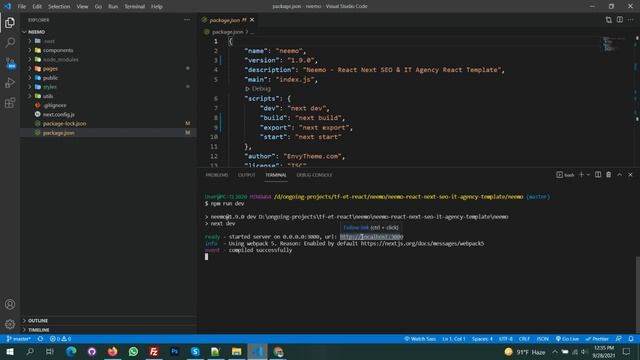Click the Ln 1, Col 1 cursor indicator
This screenshot has height=360, width=640.
click(x=454, y=339)
